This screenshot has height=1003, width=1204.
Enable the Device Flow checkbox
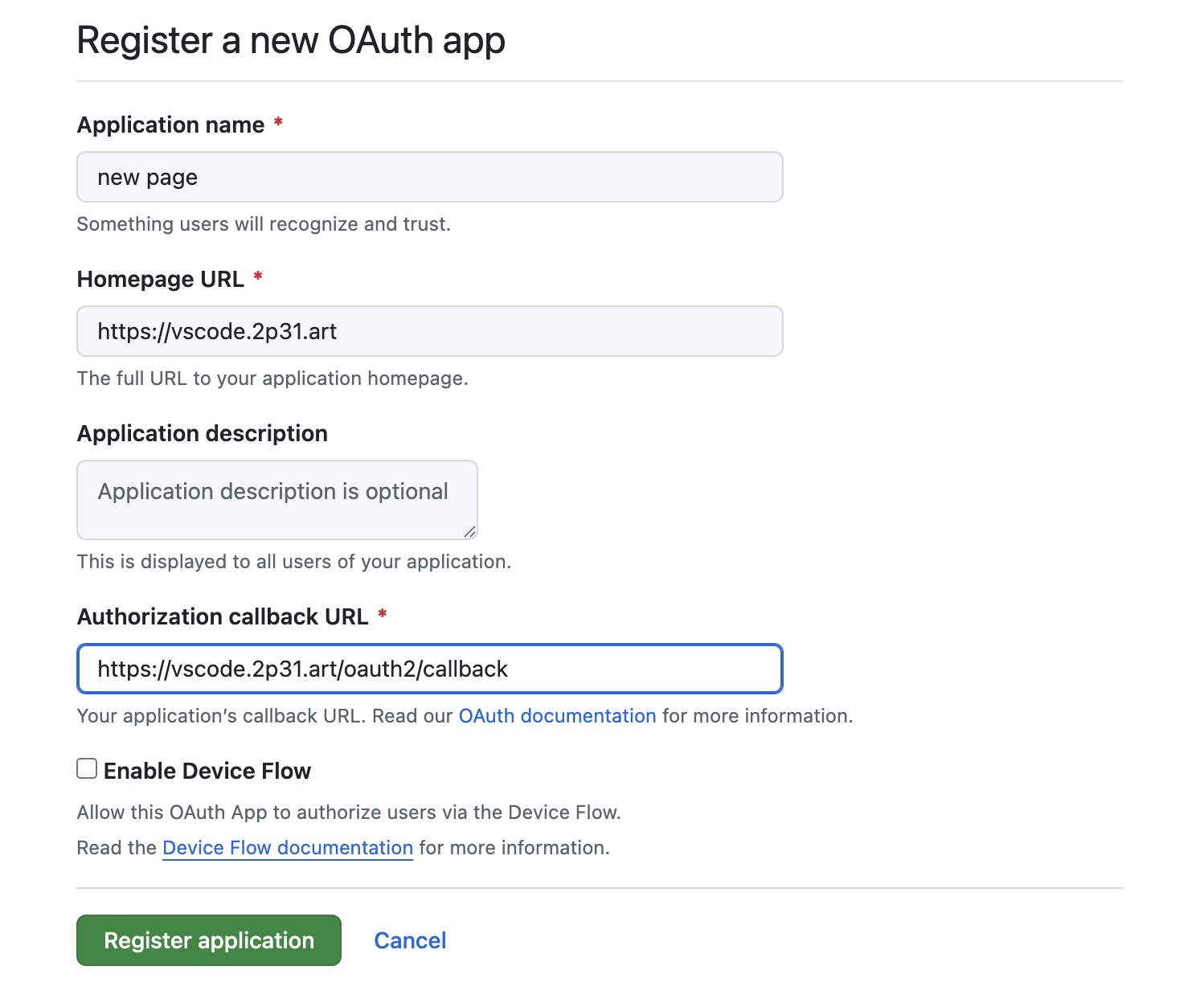click(87, 769)
